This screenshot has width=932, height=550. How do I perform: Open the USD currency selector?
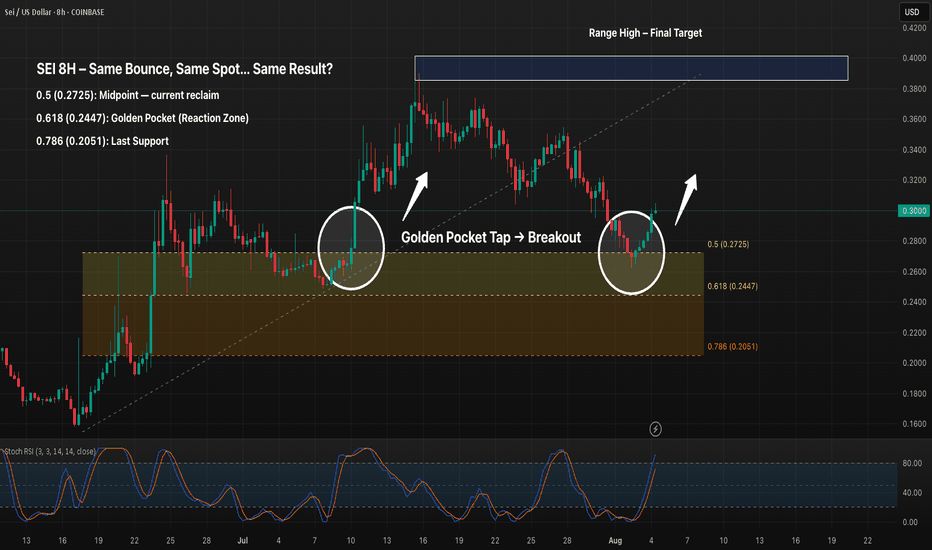pyautogui.click(x=911, y=12)
